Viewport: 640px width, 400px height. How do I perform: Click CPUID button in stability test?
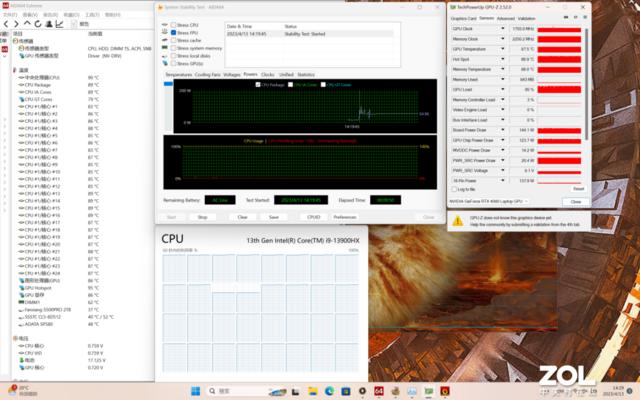313,217
